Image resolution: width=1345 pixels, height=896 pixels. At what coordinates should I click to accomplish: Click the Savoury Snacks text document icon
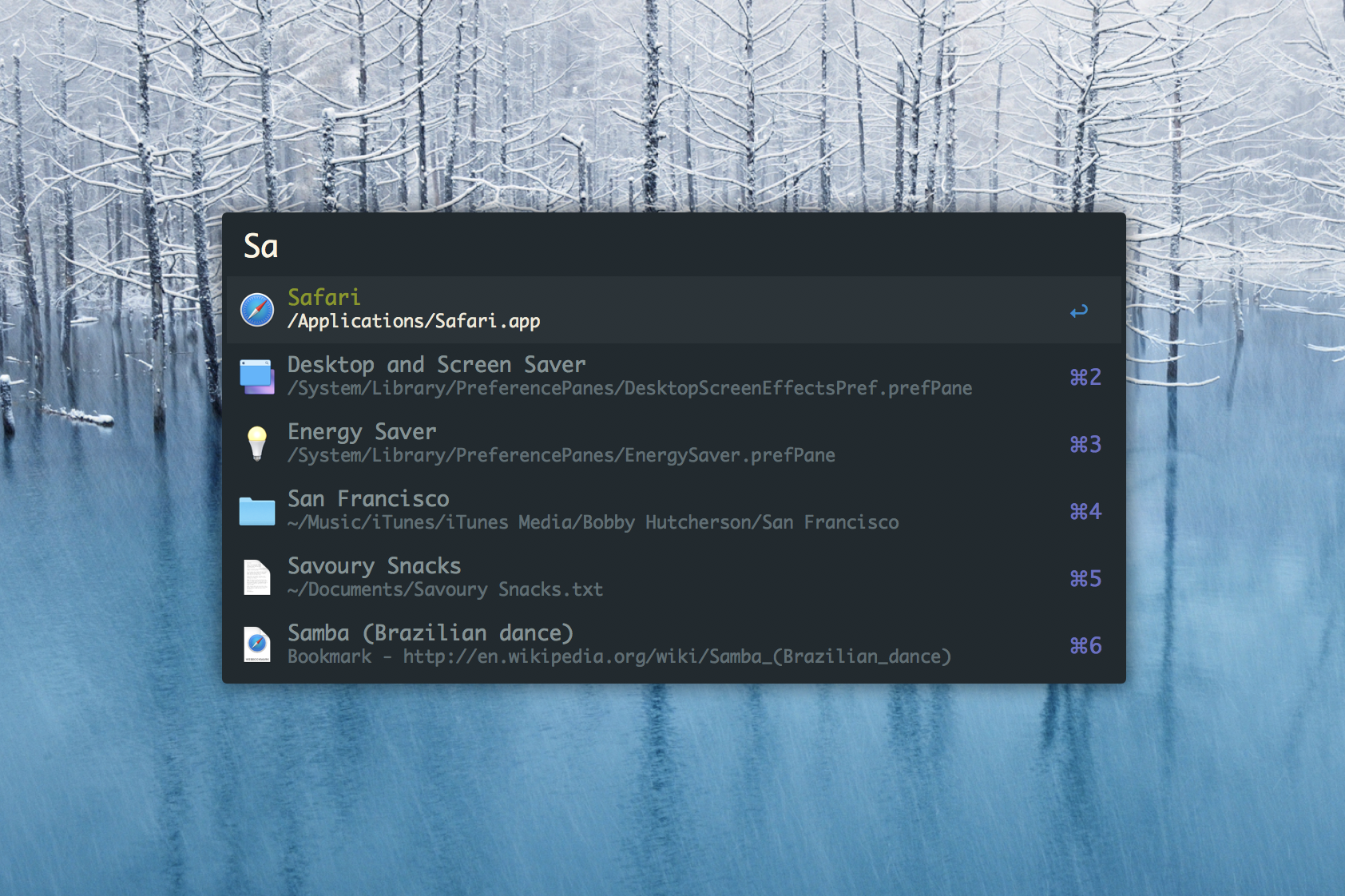pos(257,577)
